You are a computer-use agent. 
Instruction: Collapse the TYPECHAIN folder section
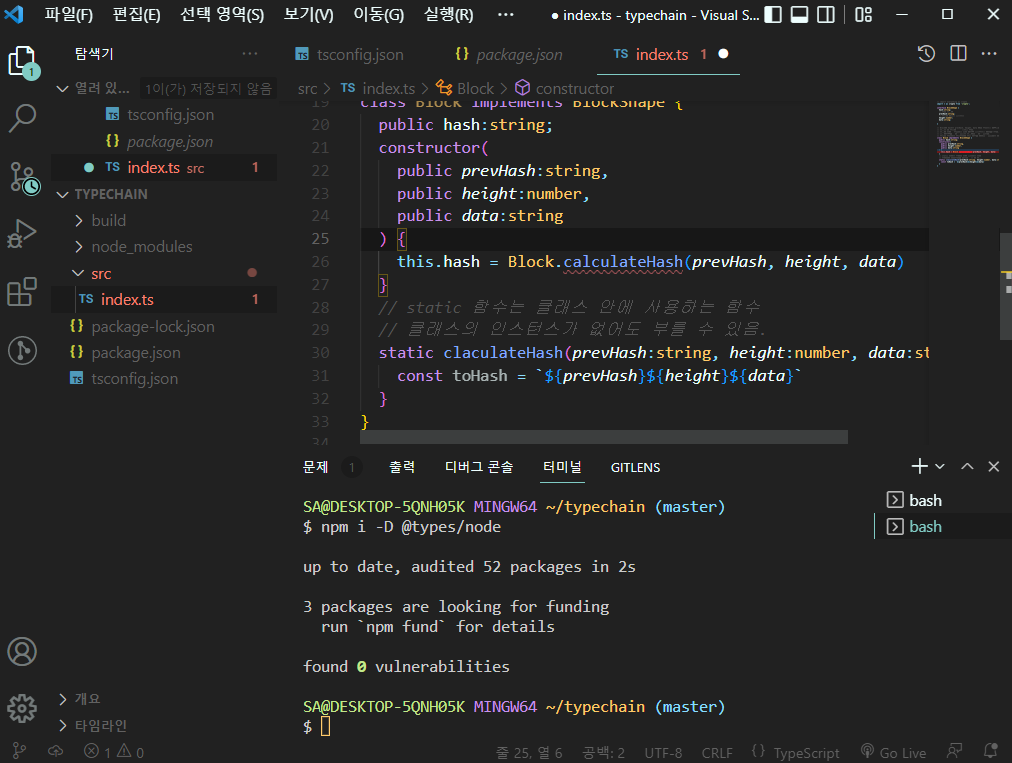pyautogui.click(x=63, y=194)
